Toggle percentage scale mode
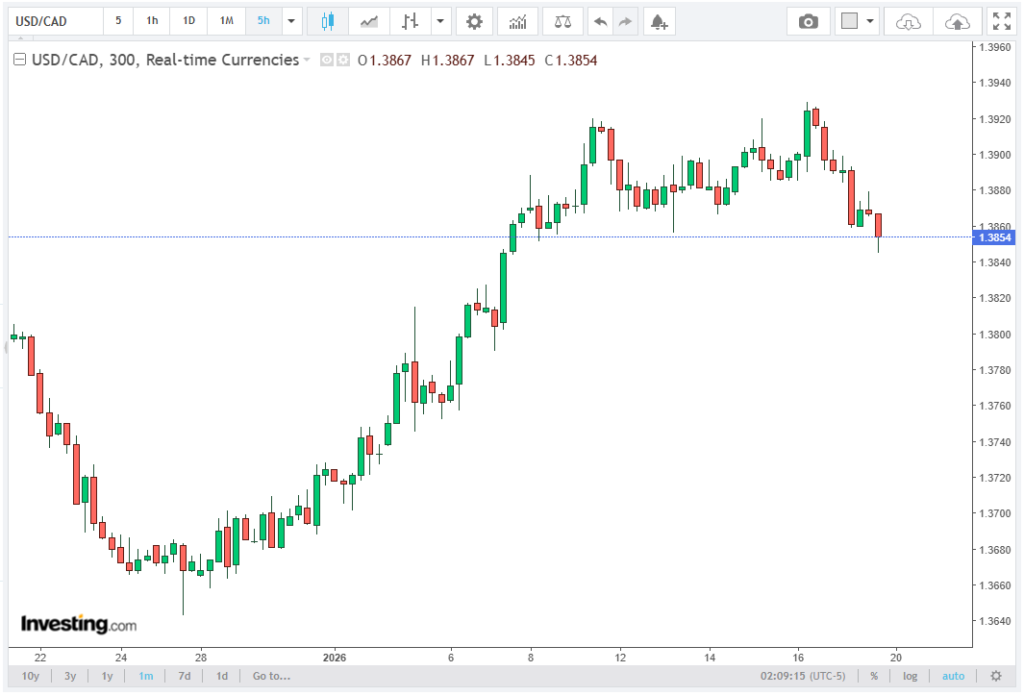Viewport: 1024px width, 696px height. 873,676
